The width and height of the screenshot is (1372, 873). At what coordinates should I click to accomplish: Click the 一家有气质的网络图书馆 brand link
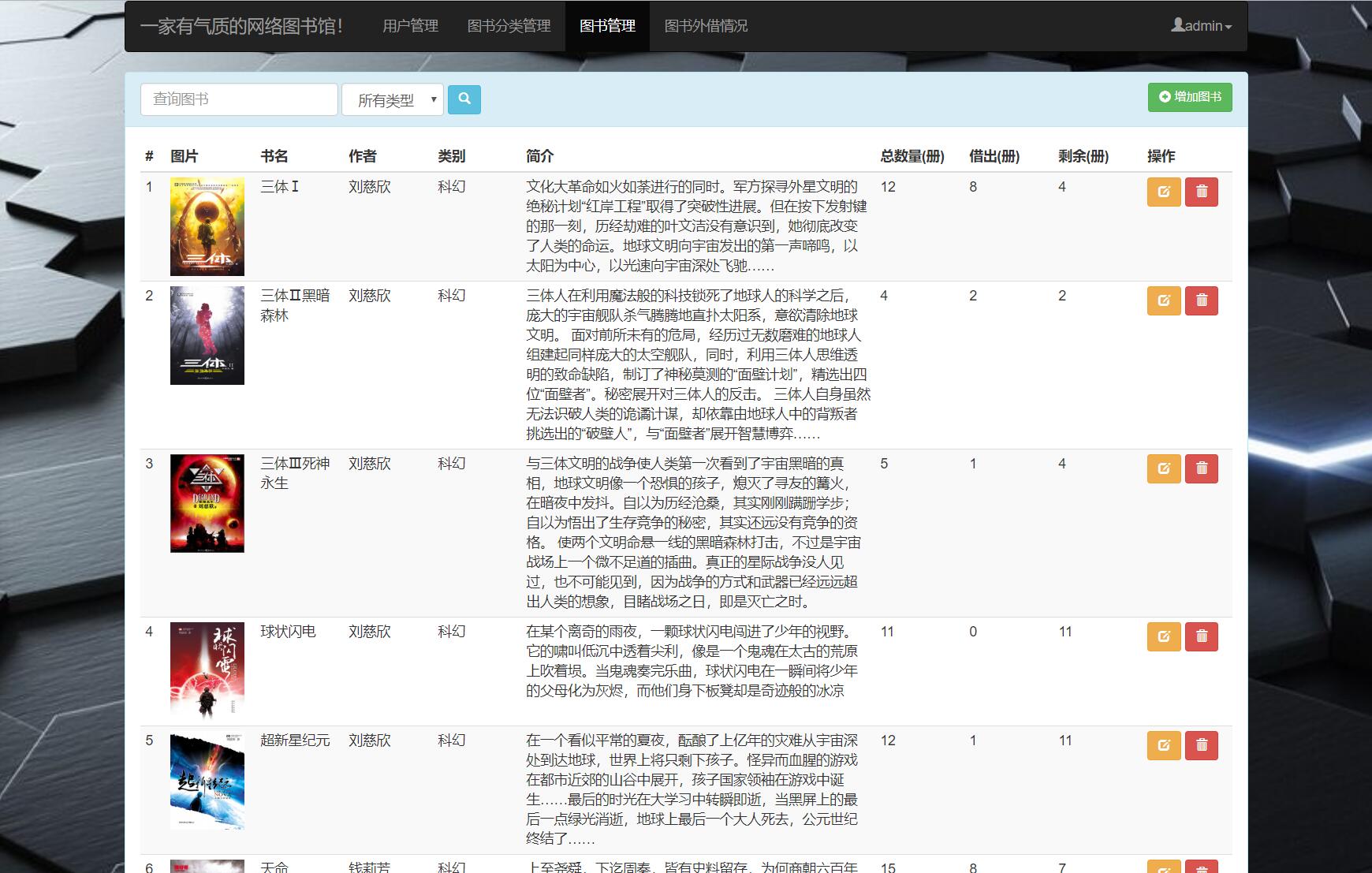[241, 26]
